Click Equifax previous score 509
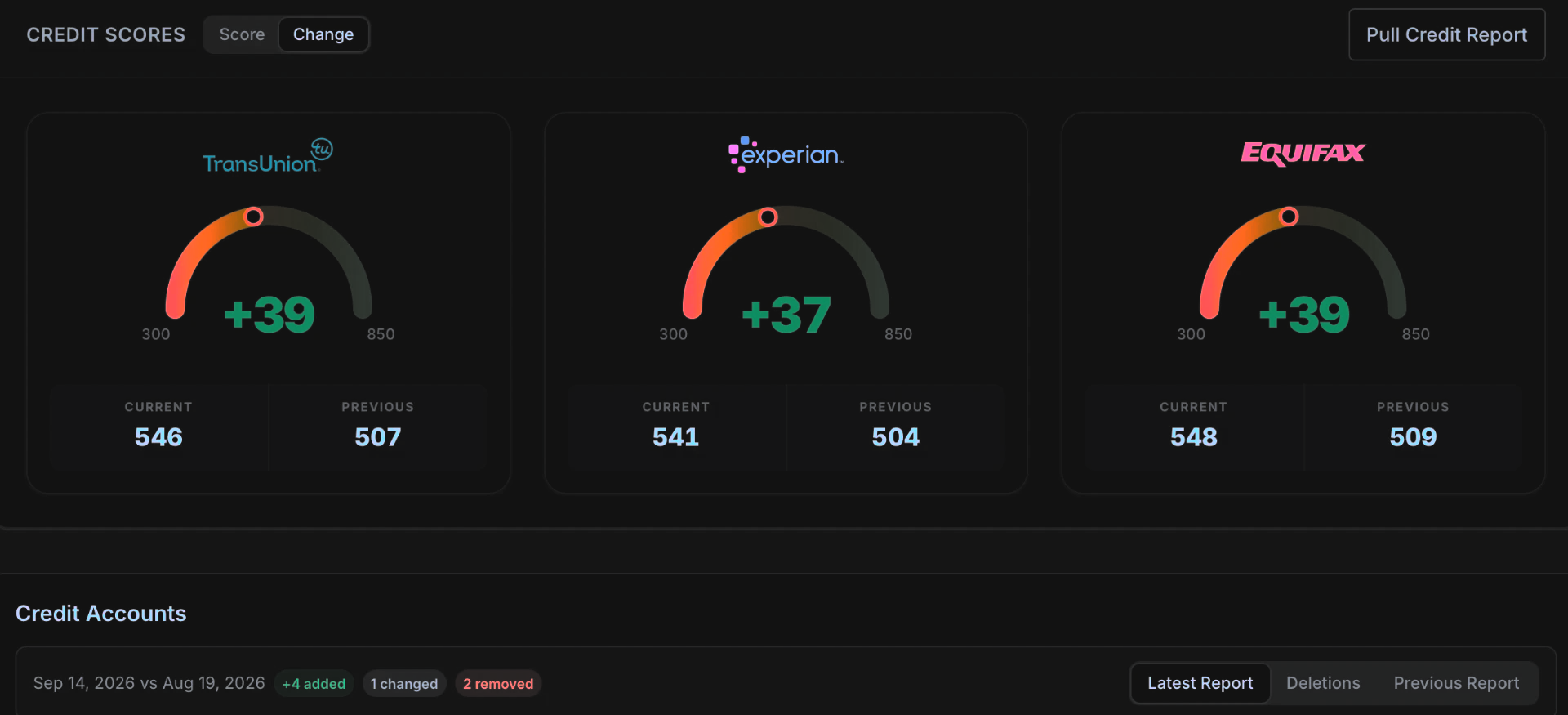The width and height of the screenshot is (1568, 715). [1413, 437]
